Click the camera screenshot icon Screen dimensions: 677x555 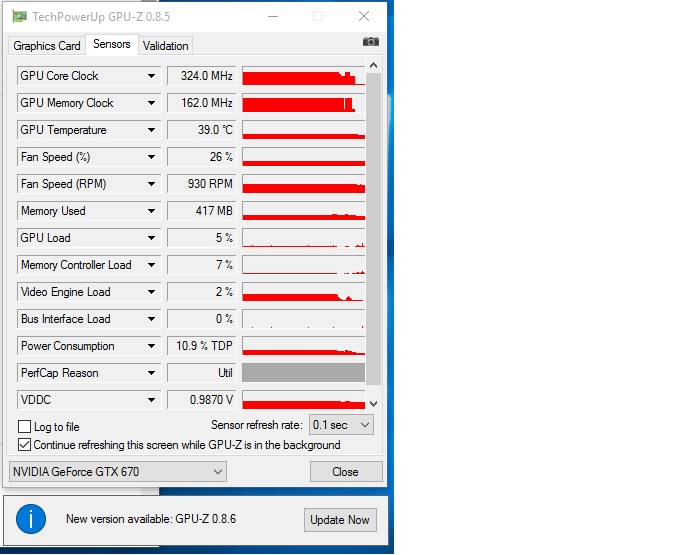[370, 42]
